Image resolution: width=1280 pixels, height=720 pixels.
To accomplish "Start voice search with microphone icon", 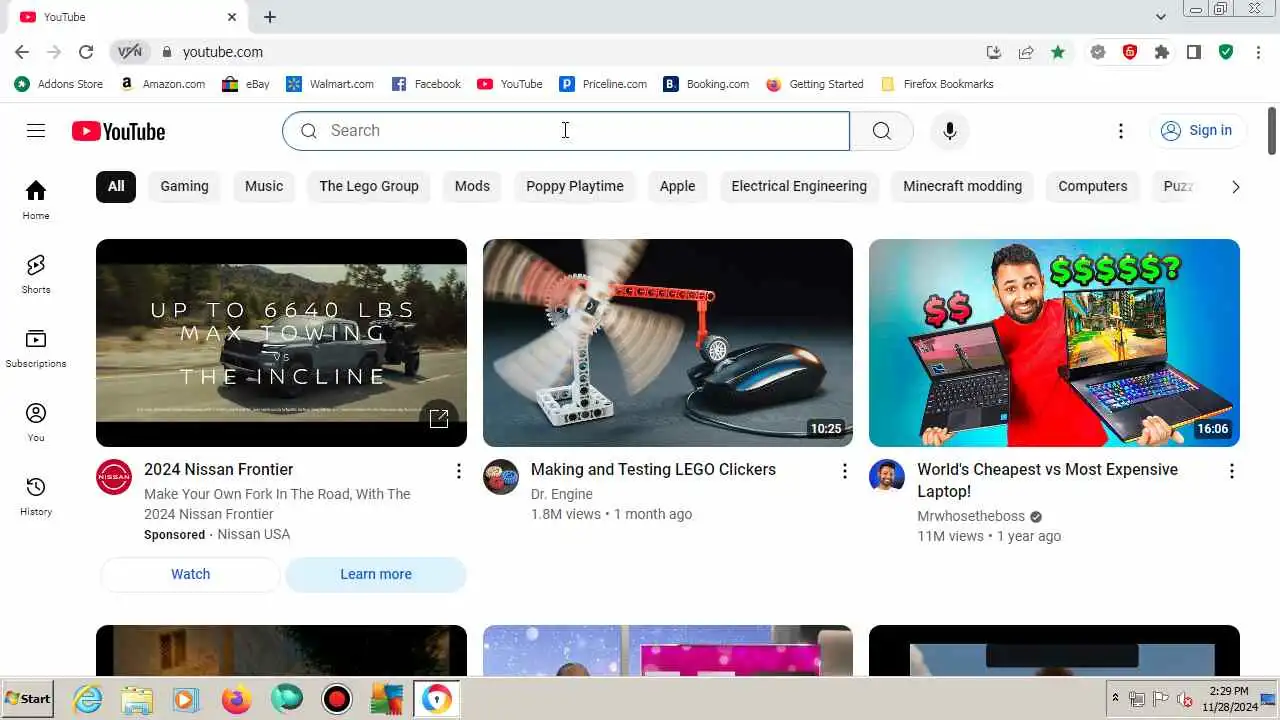I will tap(950, 131).
